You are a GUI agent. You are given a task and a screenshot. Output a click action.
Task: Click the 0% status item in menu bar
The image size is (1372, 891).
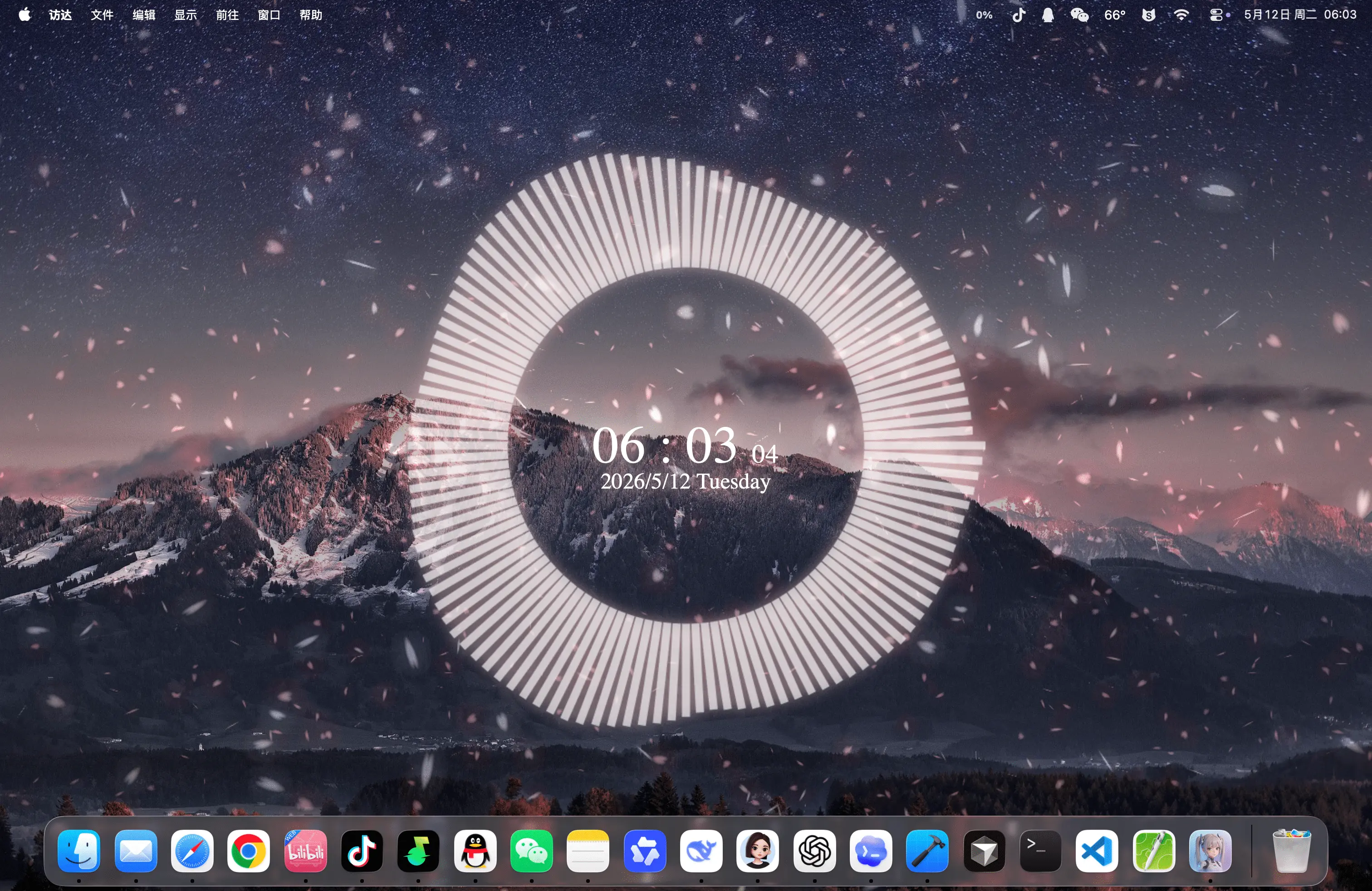coord(984,15)
